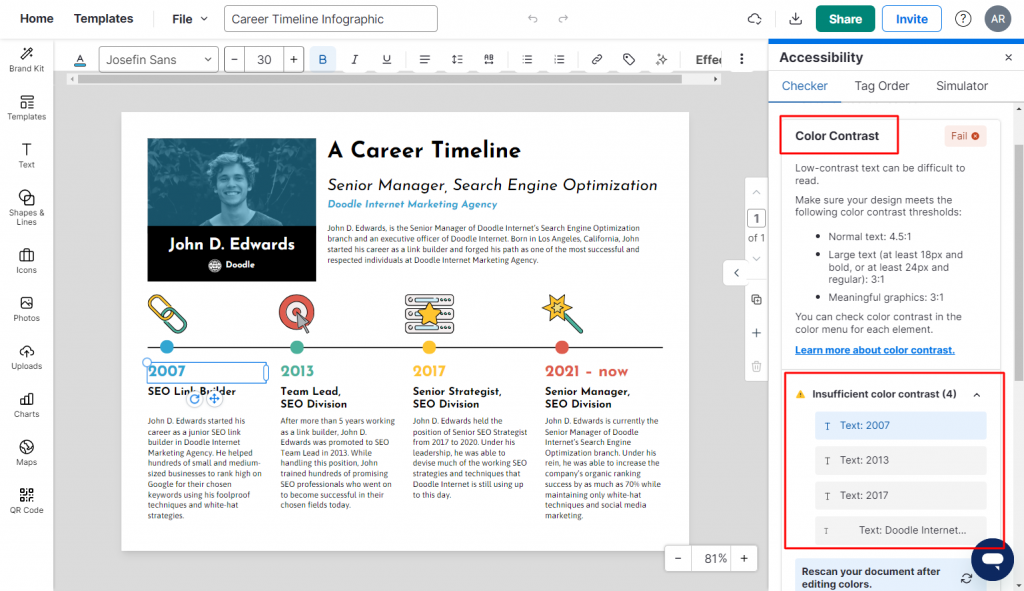Open the File menu dropdown

point(189,19)
